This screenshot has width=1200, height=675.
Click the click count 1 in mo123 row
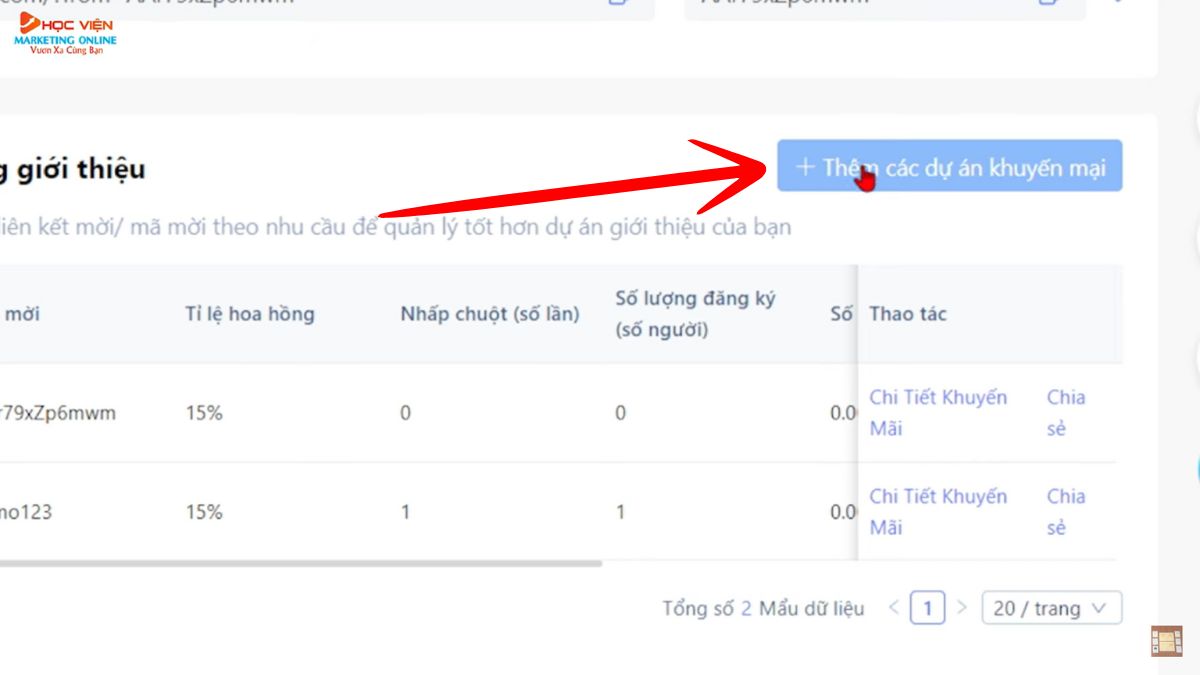(x=405, y=512)
